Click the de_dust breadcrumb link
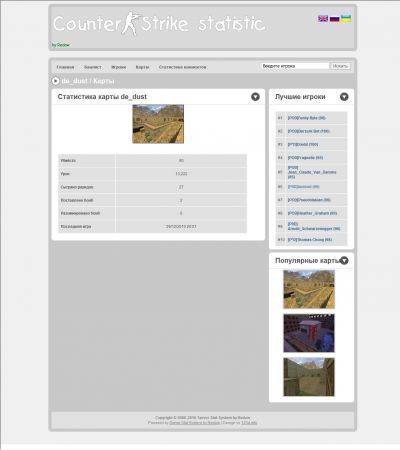 click(x=74, y=81)
